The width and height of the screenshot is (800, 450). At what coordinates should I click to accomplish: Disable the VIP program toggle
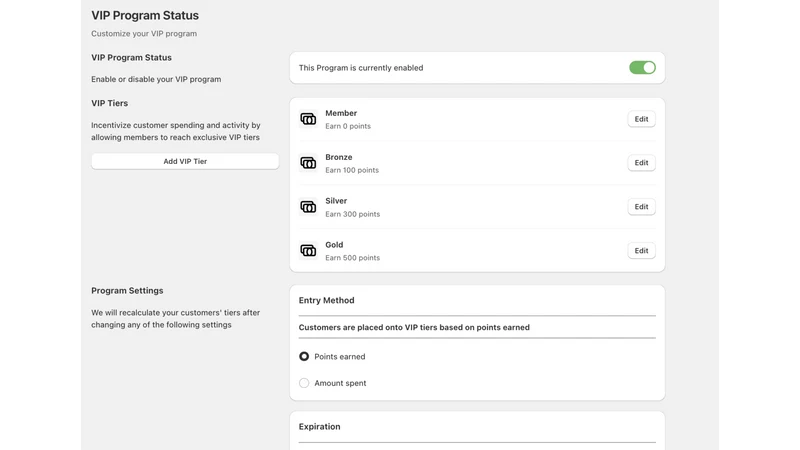(x=642, y=68)
